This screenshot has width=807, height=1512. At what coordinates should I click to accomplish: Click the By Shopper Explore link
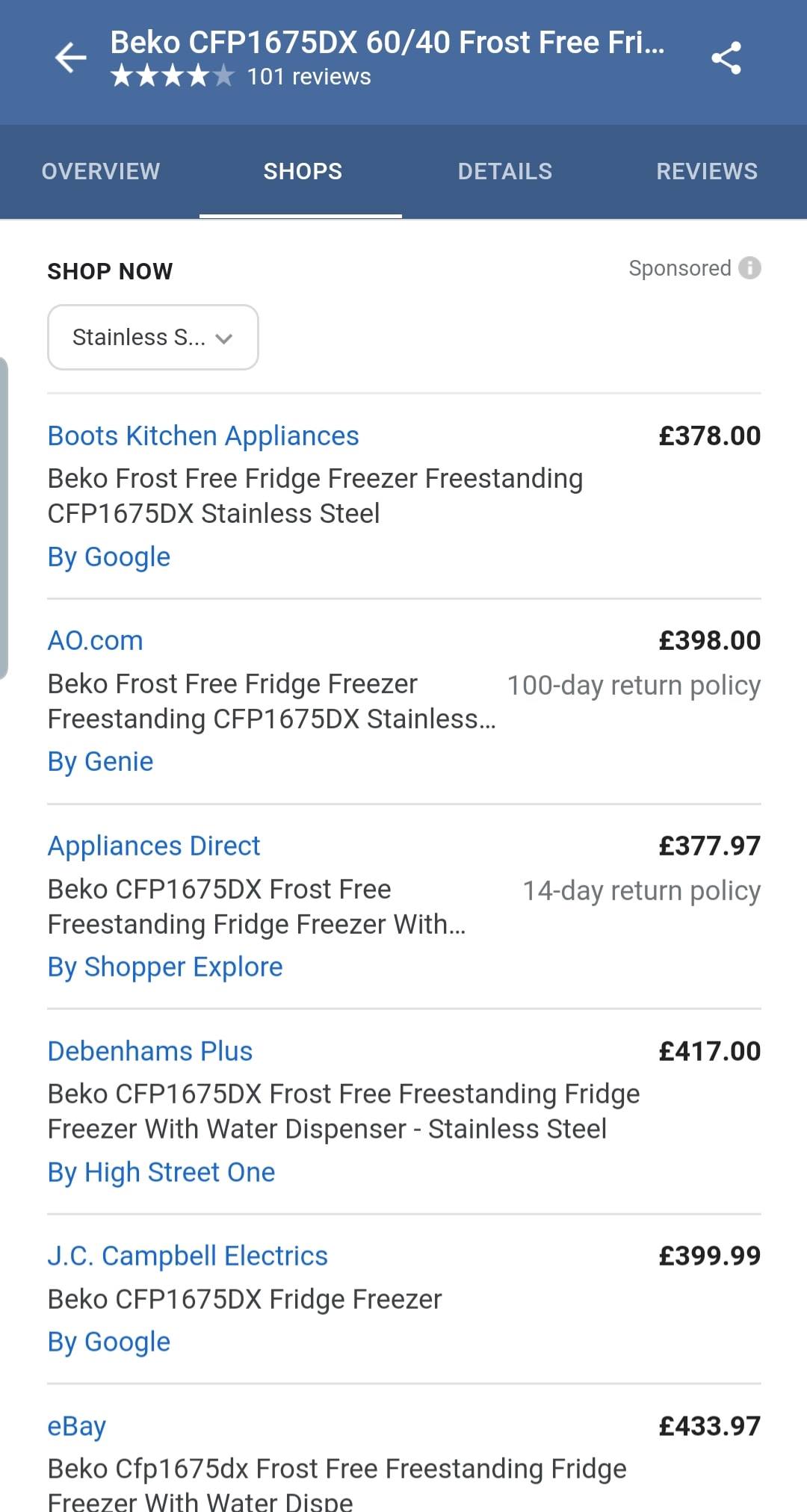(x=165, y=967)
